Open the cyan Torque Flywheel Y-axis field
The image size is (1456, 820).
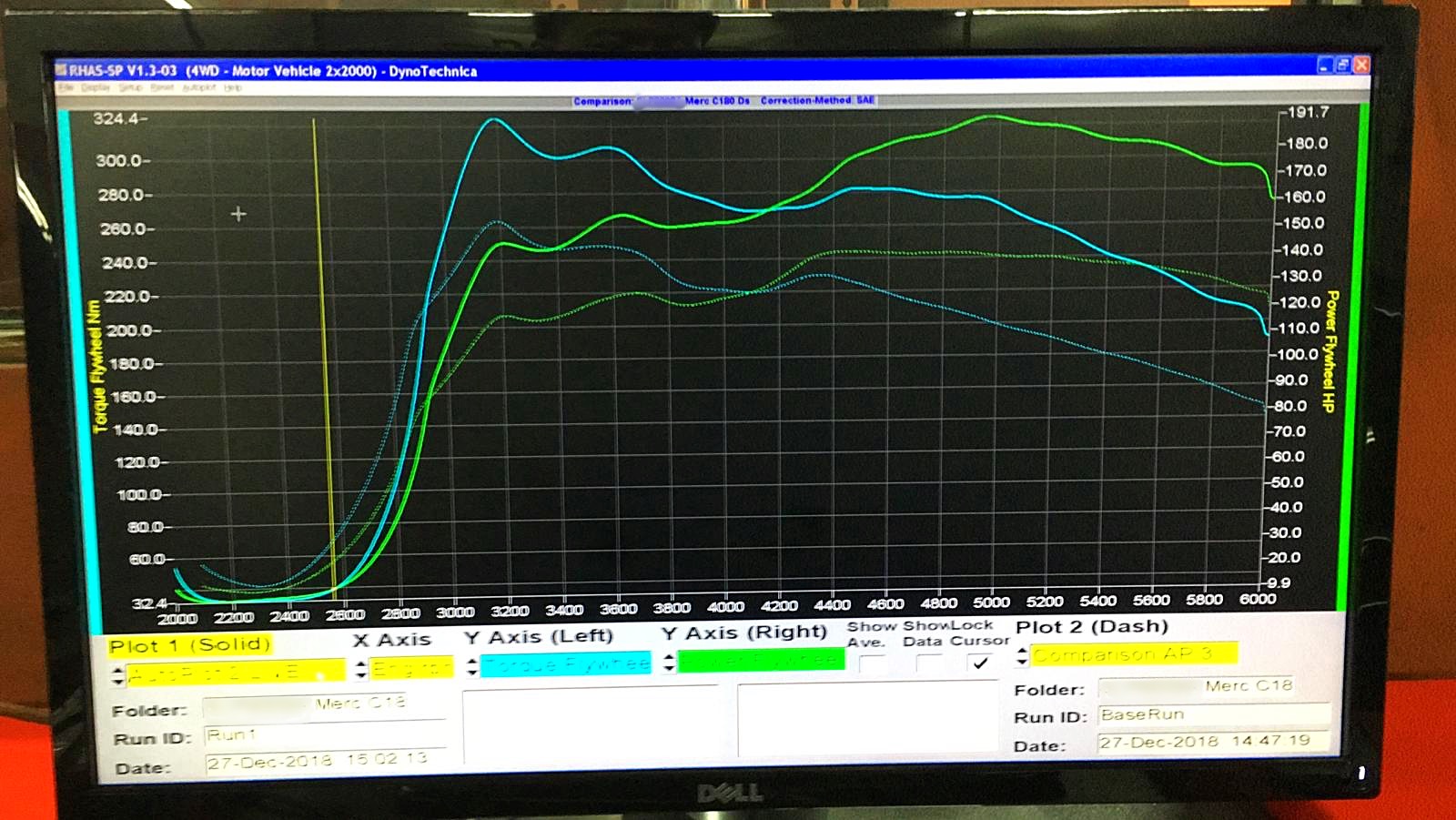click(565, 664)
